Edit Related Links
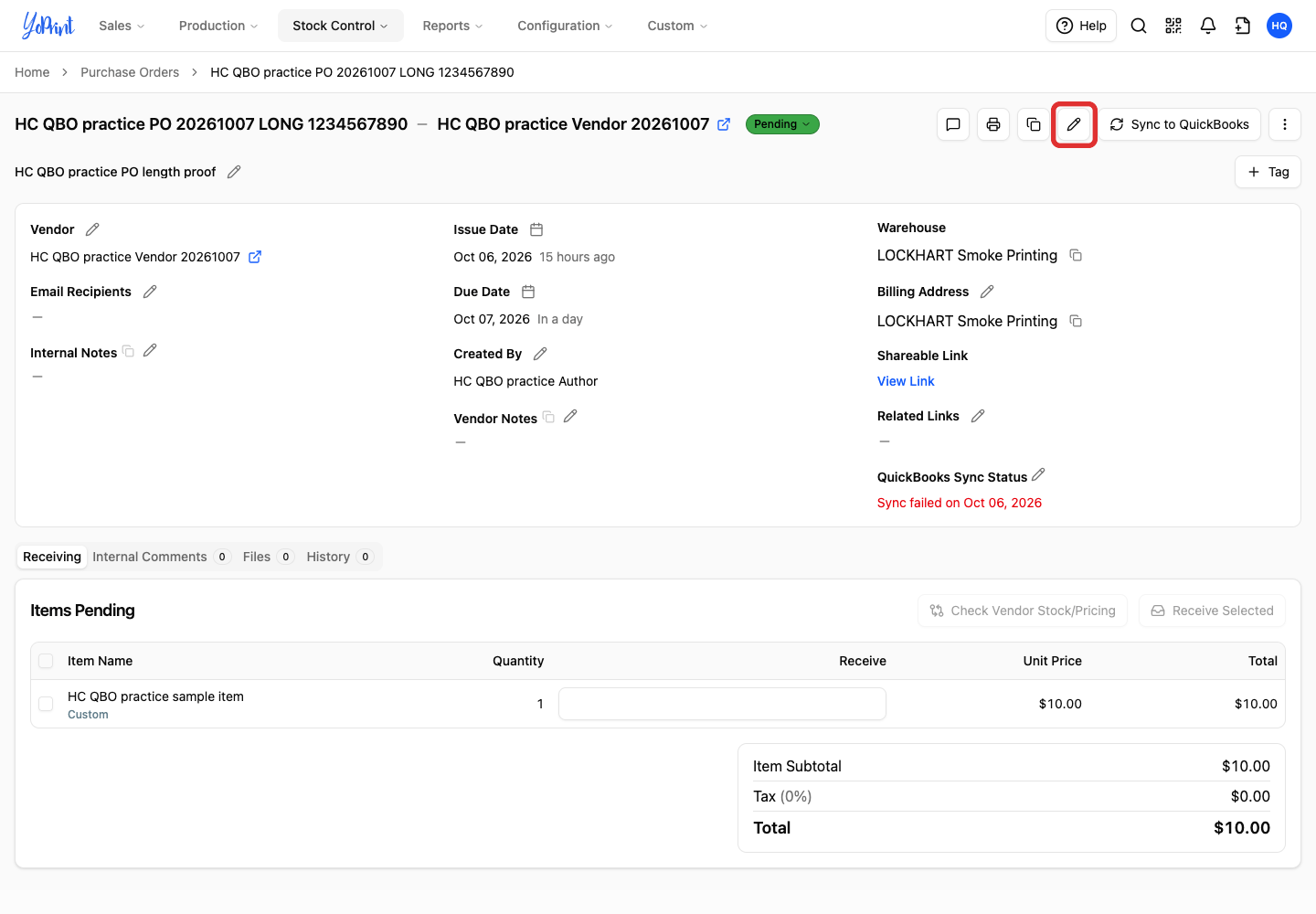 pos(978,416)
